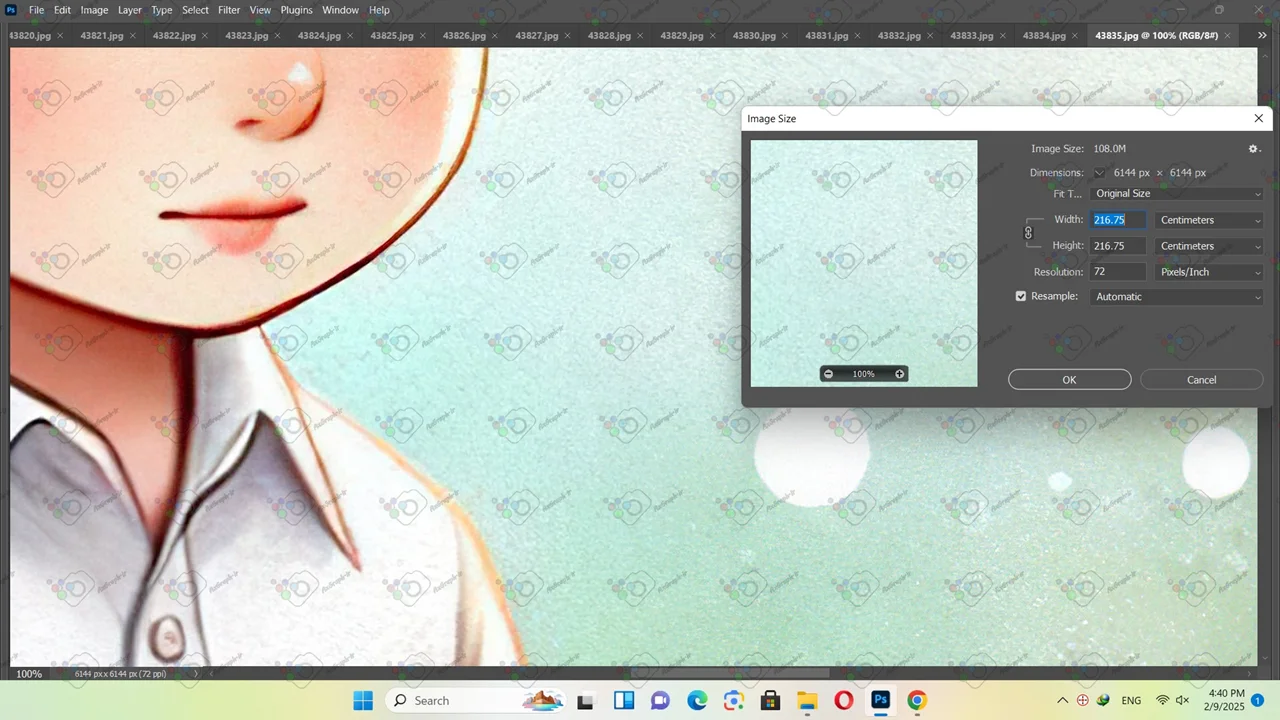Click the Height value field
The height and width of the screenshot is (720, 1280).
tap(1117, 246)
